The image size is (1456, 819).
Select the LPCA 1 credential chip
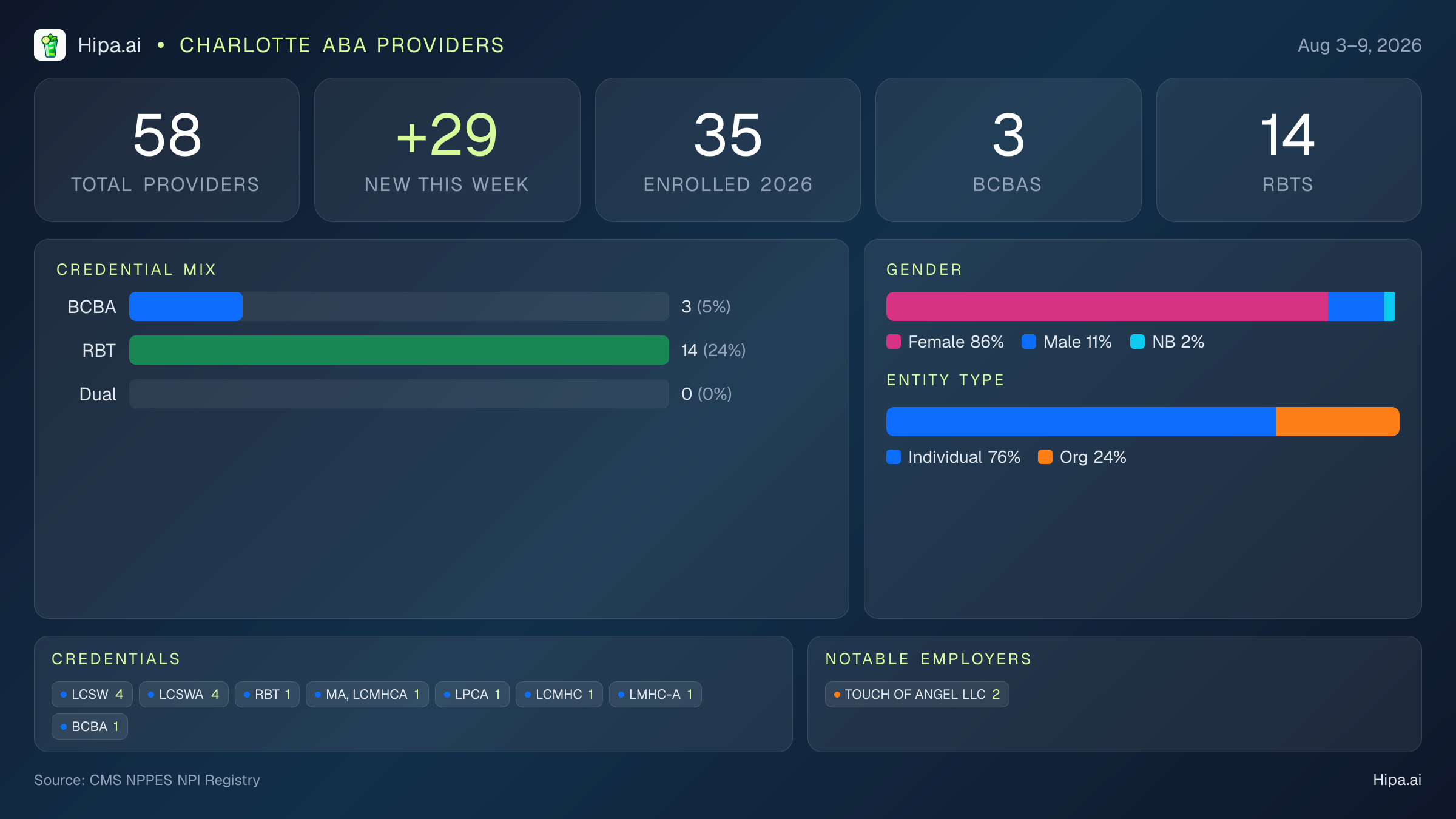coord(472,694)
